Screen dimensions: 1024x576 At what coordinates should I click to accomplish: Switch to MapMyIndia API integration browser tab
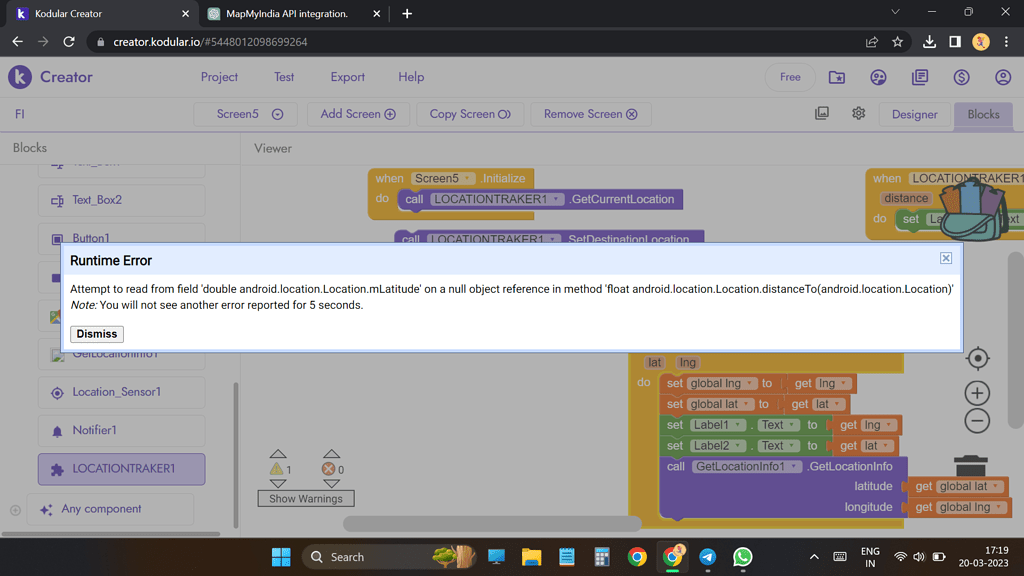point(287,14)
